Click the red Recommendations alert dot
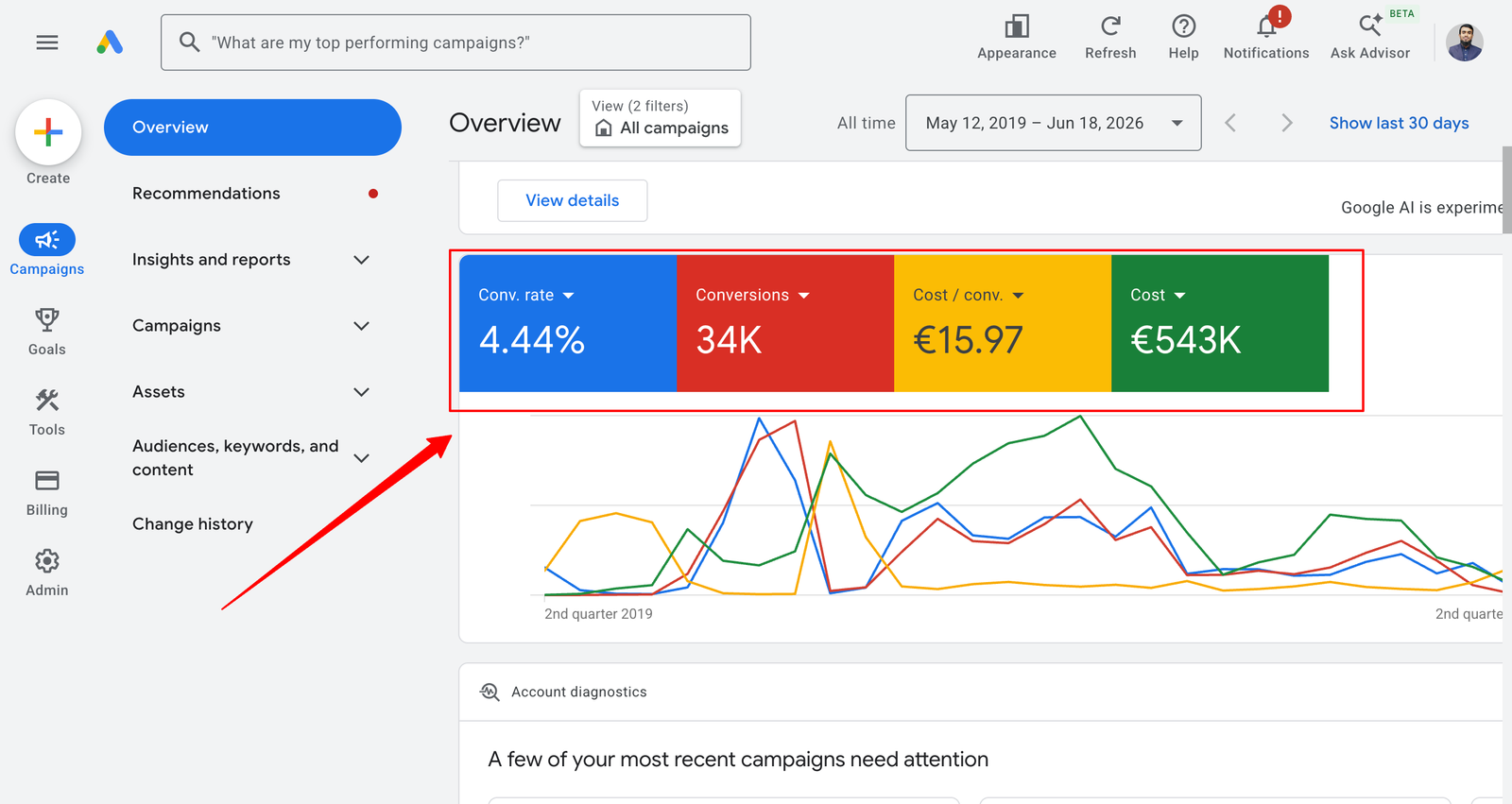Screen dimensions: 1512x804 coord(373,194)
